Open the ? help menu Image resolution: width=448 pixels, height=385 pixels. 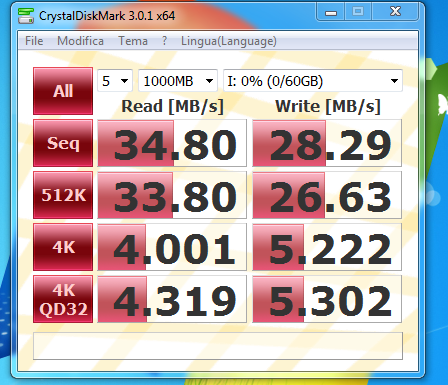click(164, 41)
